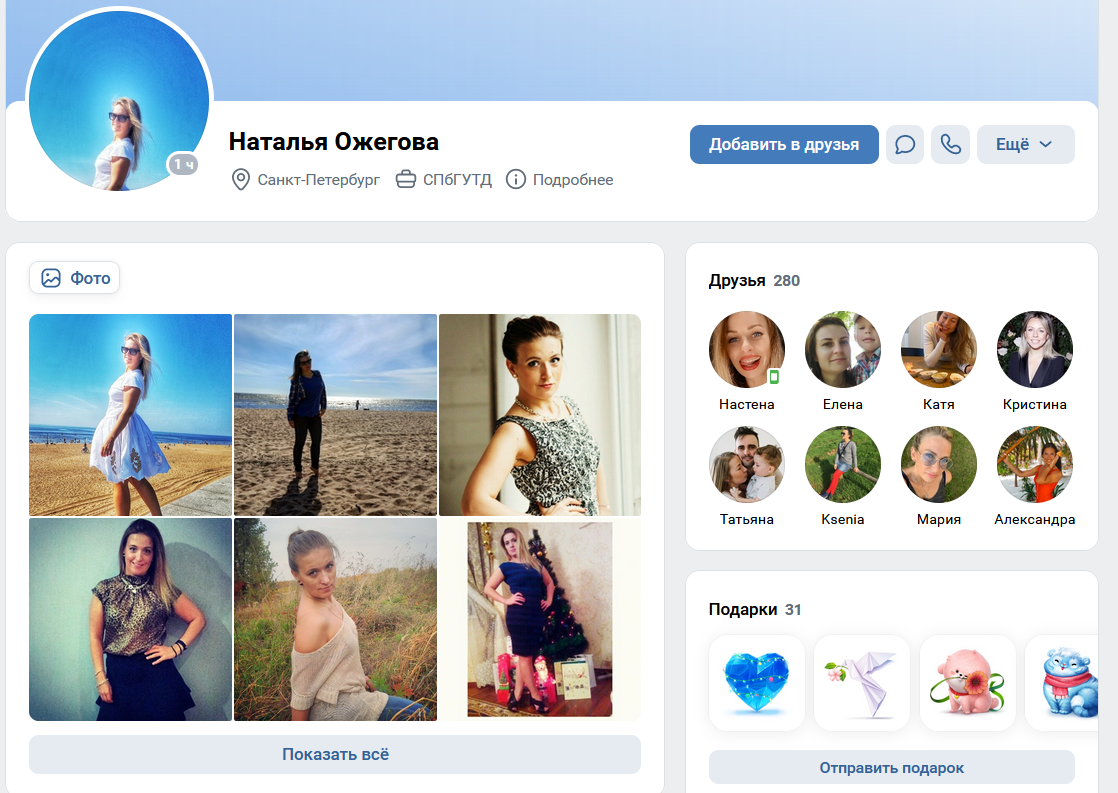Click the name Настена under avatar
This screenshot has height=793, width=1118.
747,404
